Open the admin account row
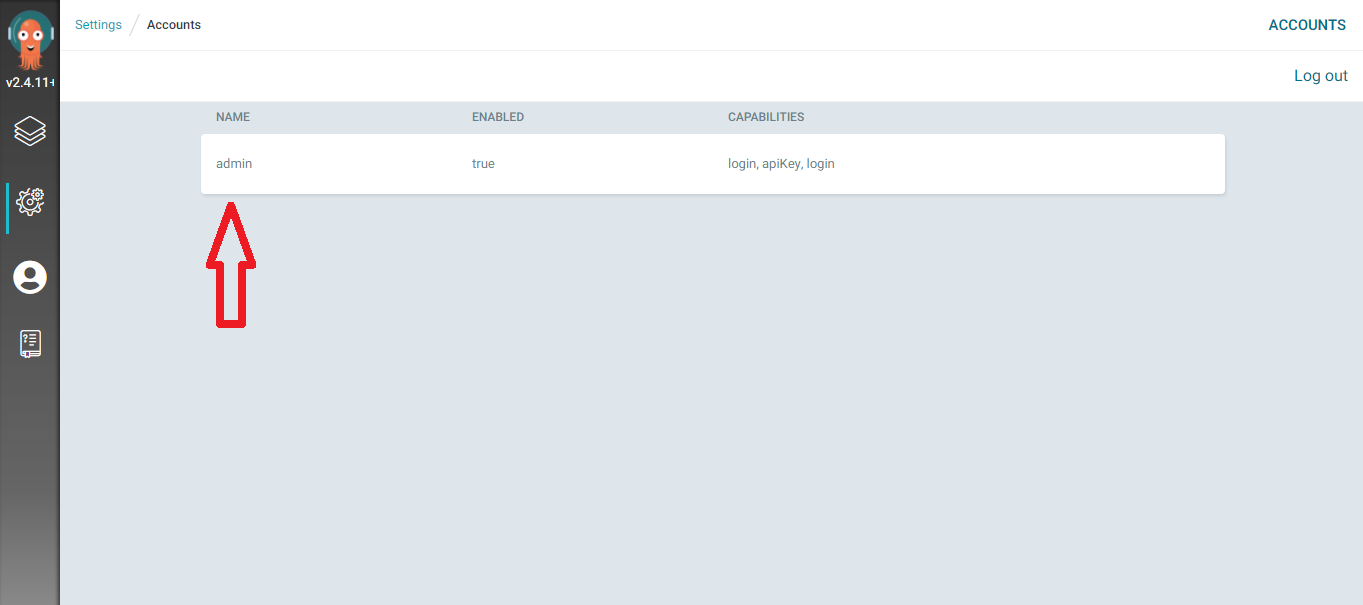The image size is (1363, 605). 713,164
